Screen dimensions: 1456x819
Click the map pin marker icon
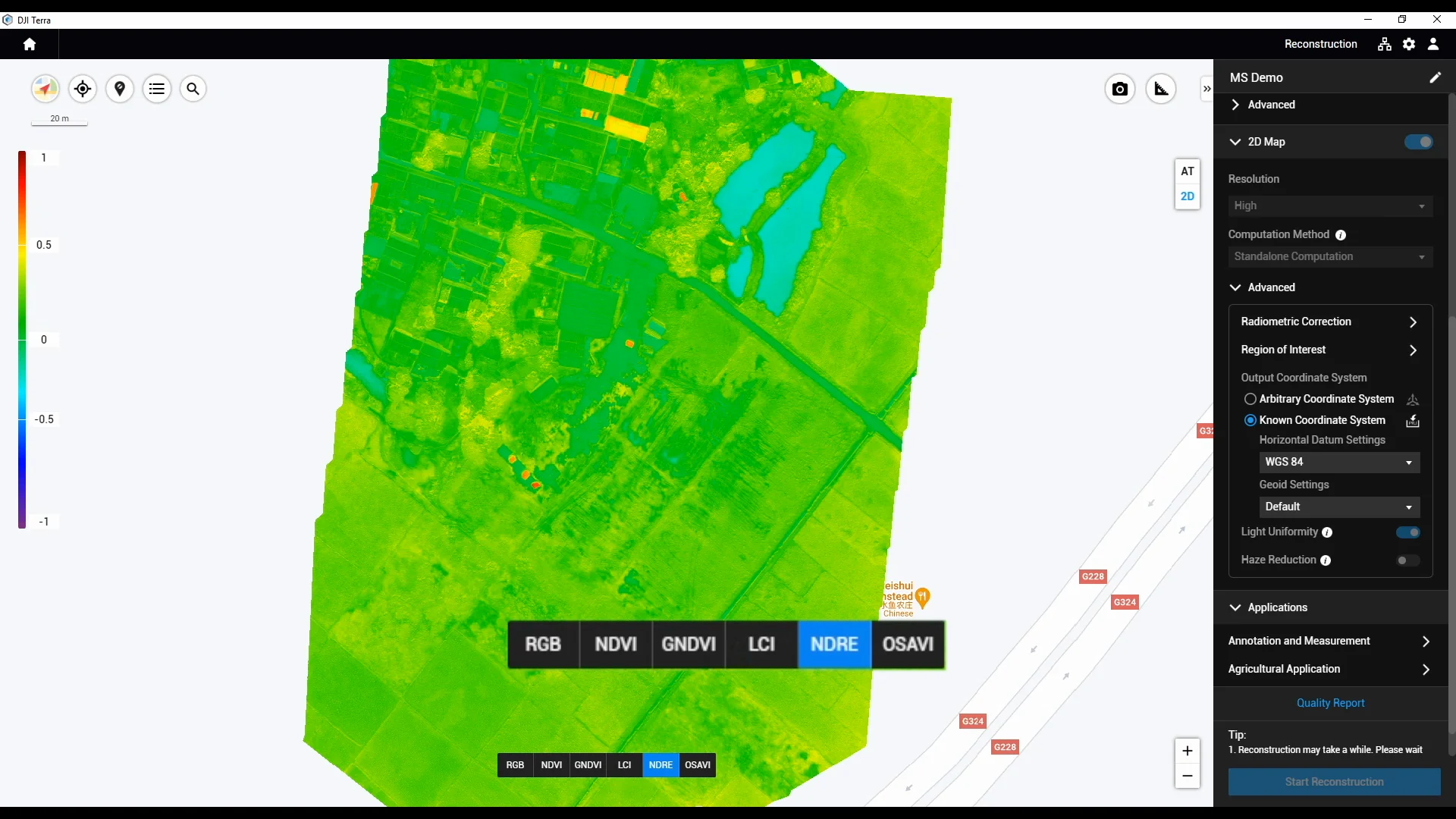pyautogui.click(x=120, y=89)
